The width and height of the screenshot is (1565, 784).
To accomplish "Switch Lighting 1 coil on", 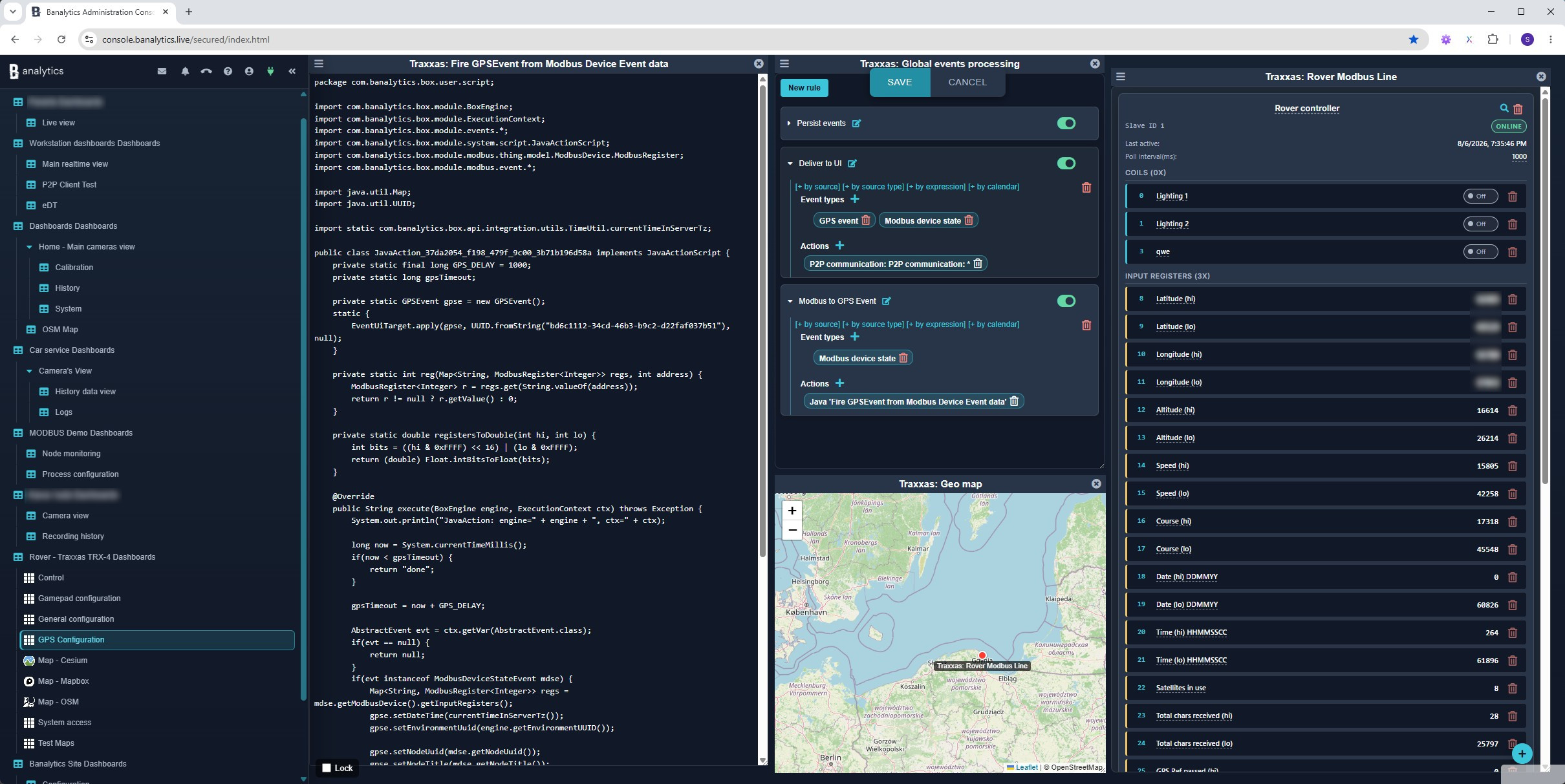I will point(1480,196).
